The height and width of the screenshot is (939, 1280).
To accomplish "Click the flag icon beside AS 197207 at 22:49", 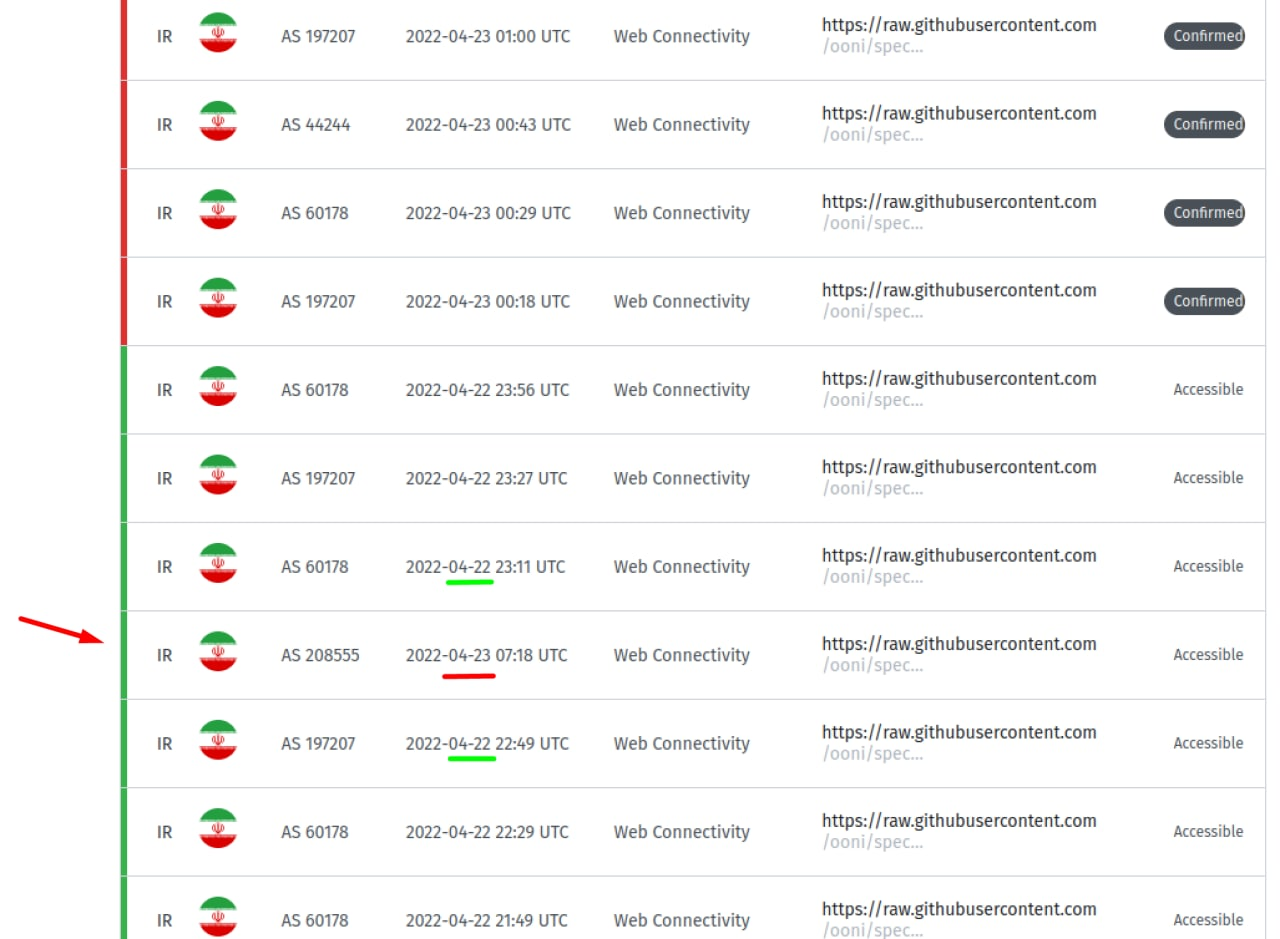I will [218, 743].
